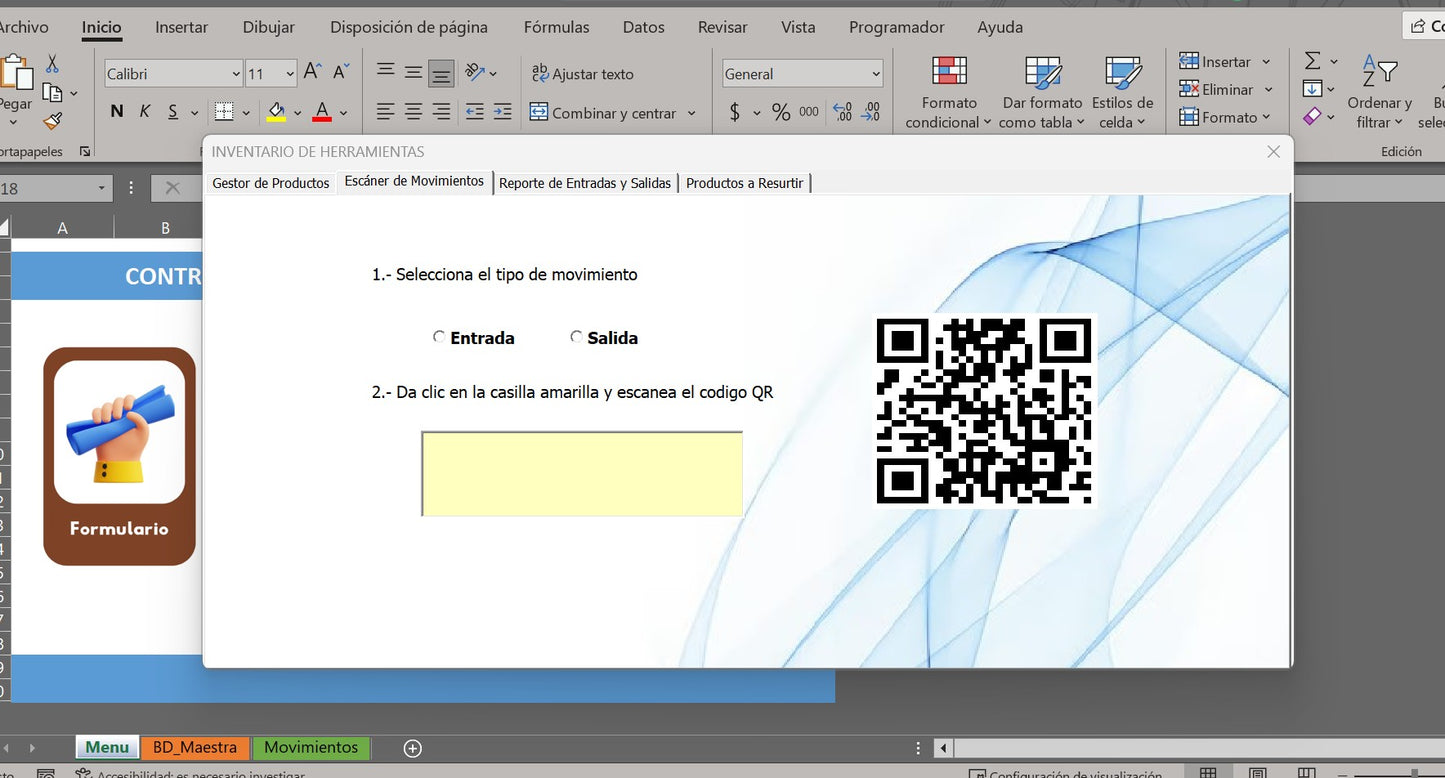This screenshot has width=1445, height=778.
Task: Apply accounting dollar number format
Action: coord(735,112)
